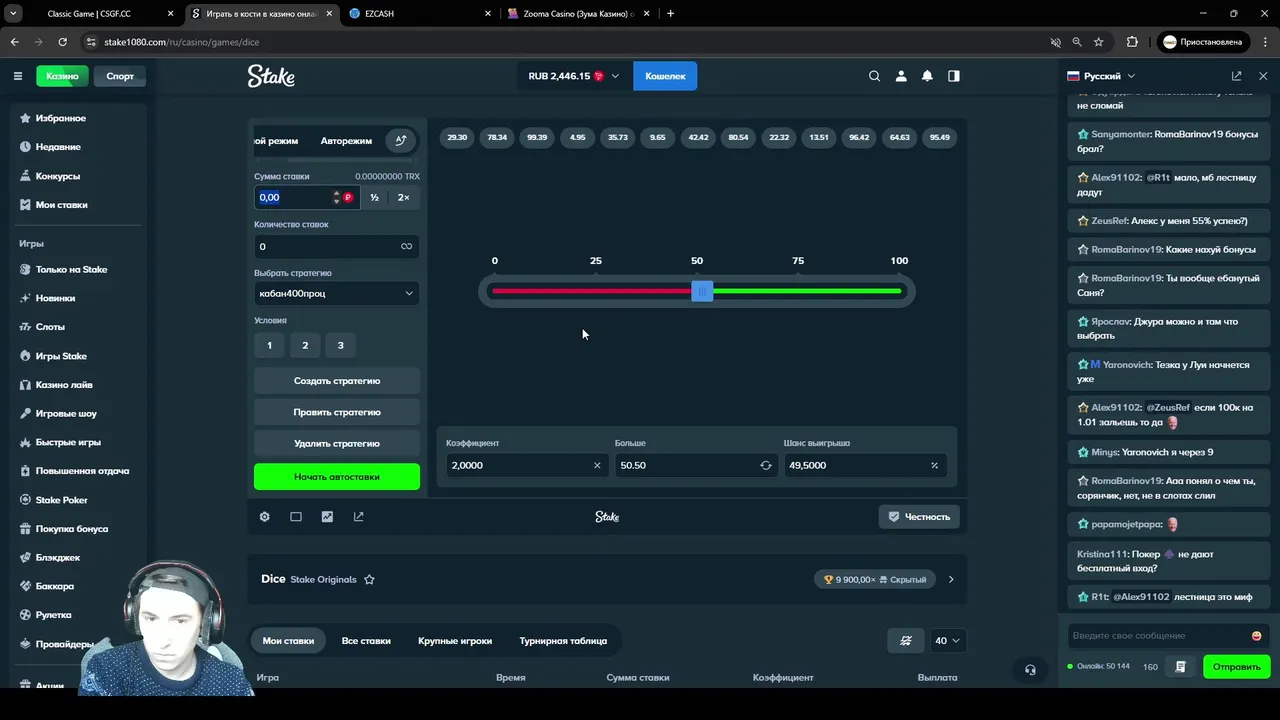The width and height of the screenshot is (1280, 720).
Task: Click the popout game icon
Action: point(358,517)
